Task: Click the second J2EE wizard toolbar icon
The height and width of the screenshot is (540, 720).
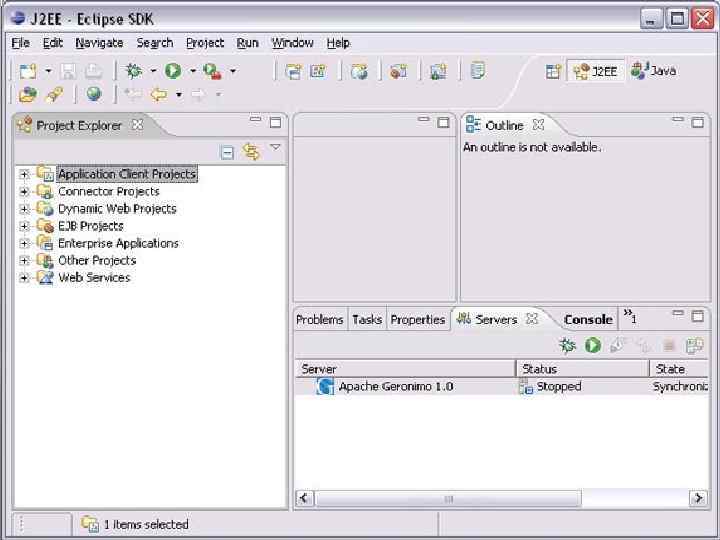Action: tap(318, 71)
